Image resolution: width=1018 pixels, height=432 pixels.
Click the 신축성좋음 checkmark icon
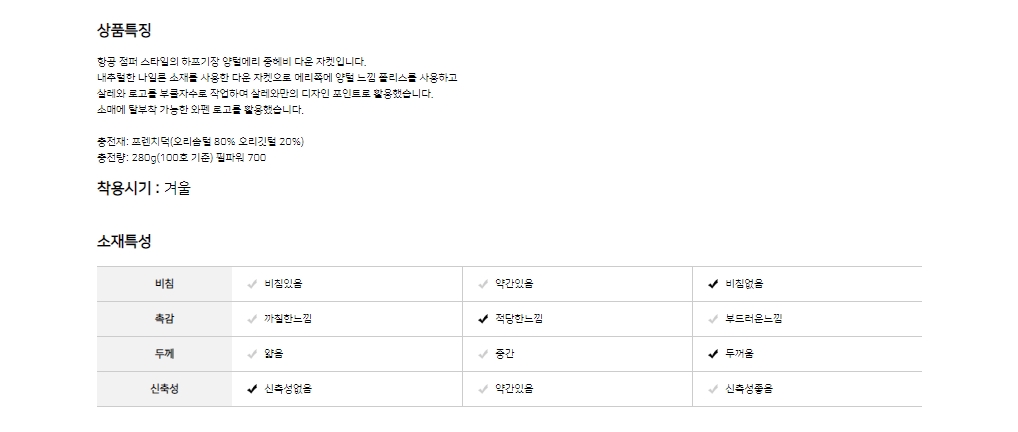point(713,389)
